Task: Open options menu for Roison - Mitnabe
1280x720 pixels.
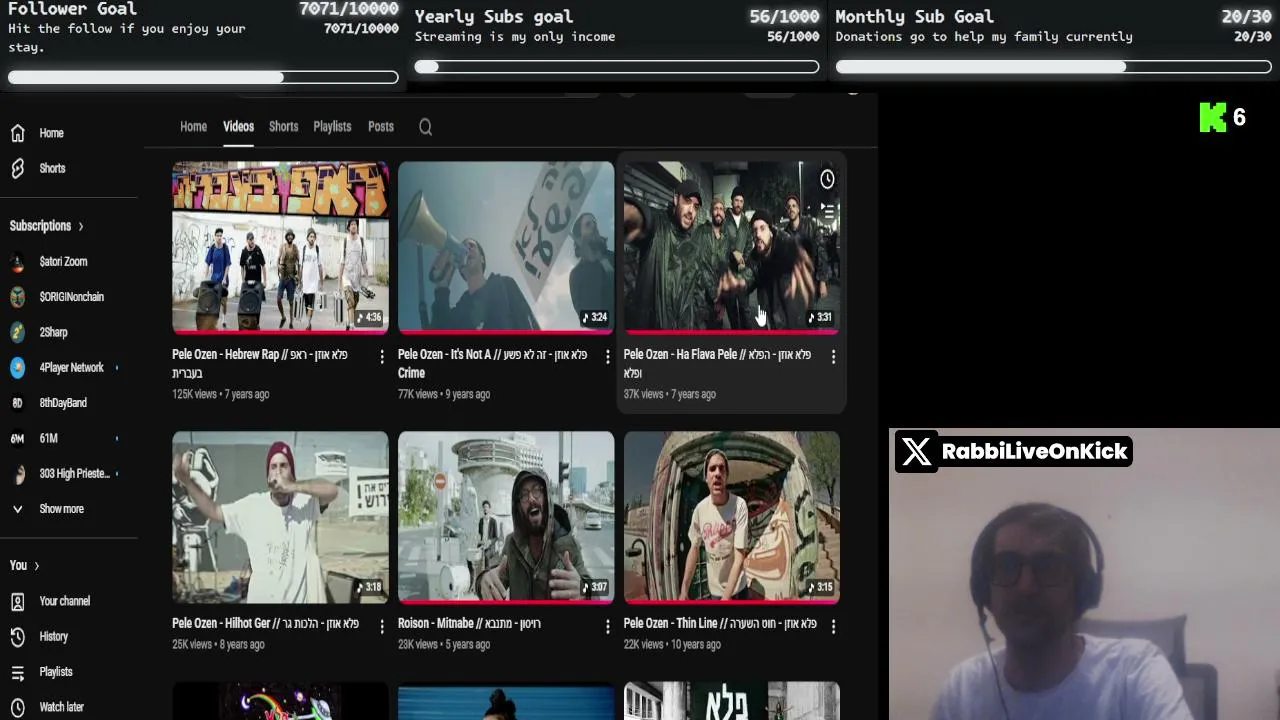Action: pos(607,626)
